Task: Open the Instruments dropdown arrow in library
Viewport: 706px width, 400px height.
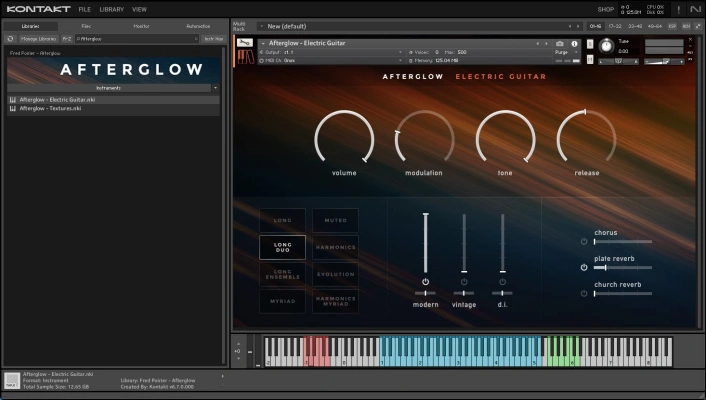Action: pos(215,88)
